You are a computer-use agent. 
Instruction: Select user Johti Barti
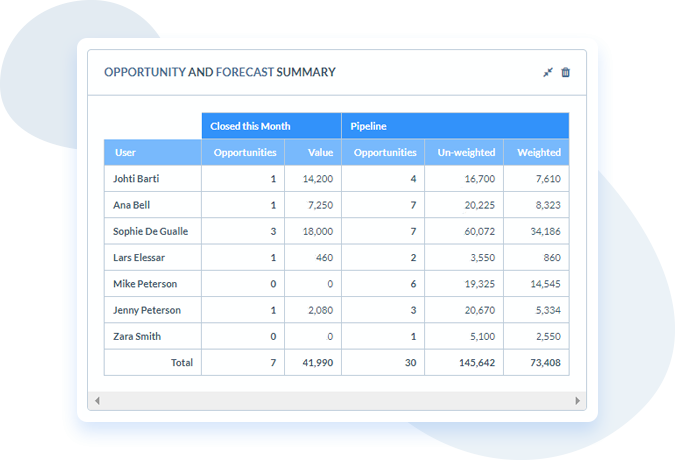(x=136, y=179)
